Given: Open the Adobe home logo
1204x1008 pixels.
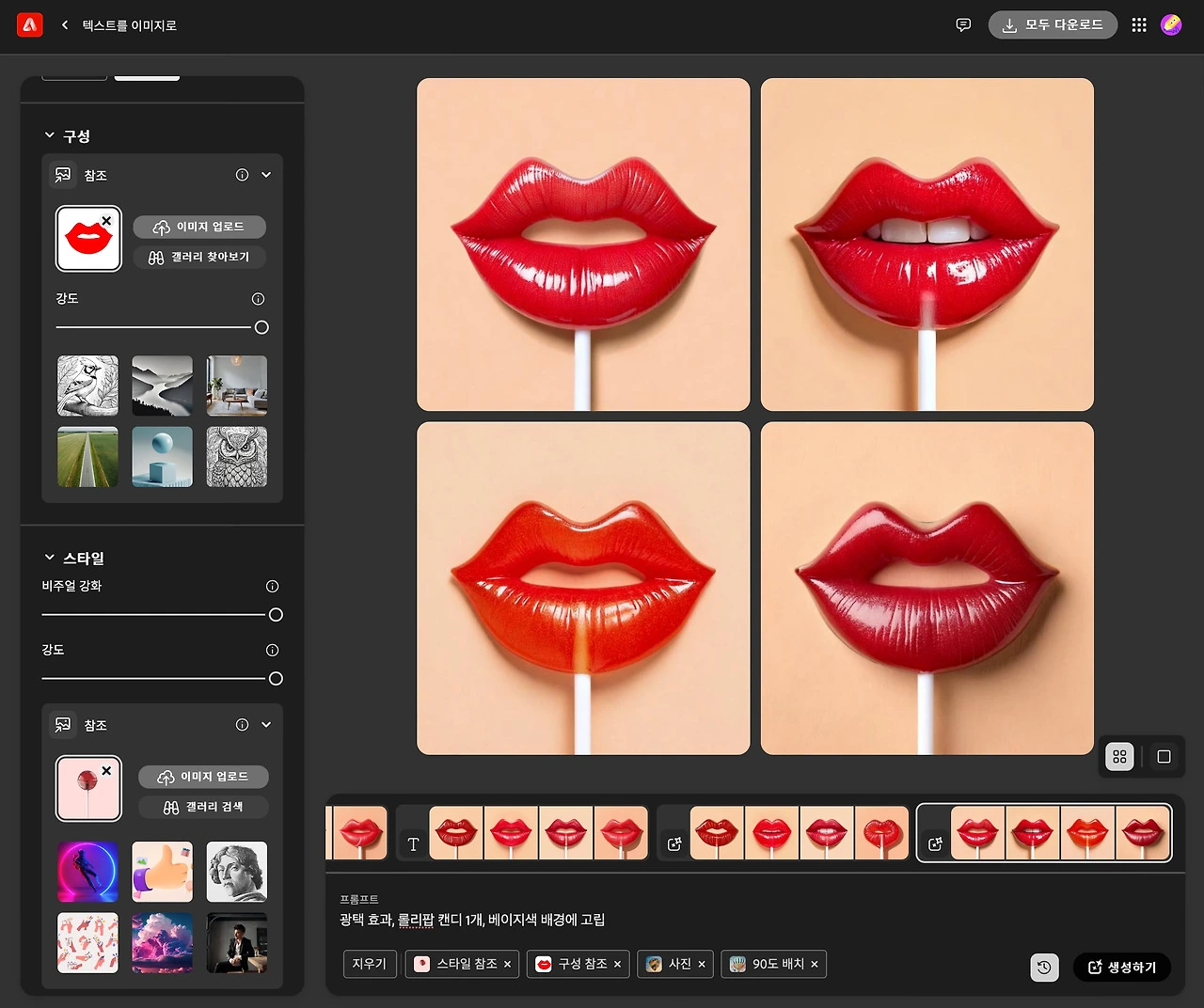Looking at the screenshot, I should pos(30,25).
